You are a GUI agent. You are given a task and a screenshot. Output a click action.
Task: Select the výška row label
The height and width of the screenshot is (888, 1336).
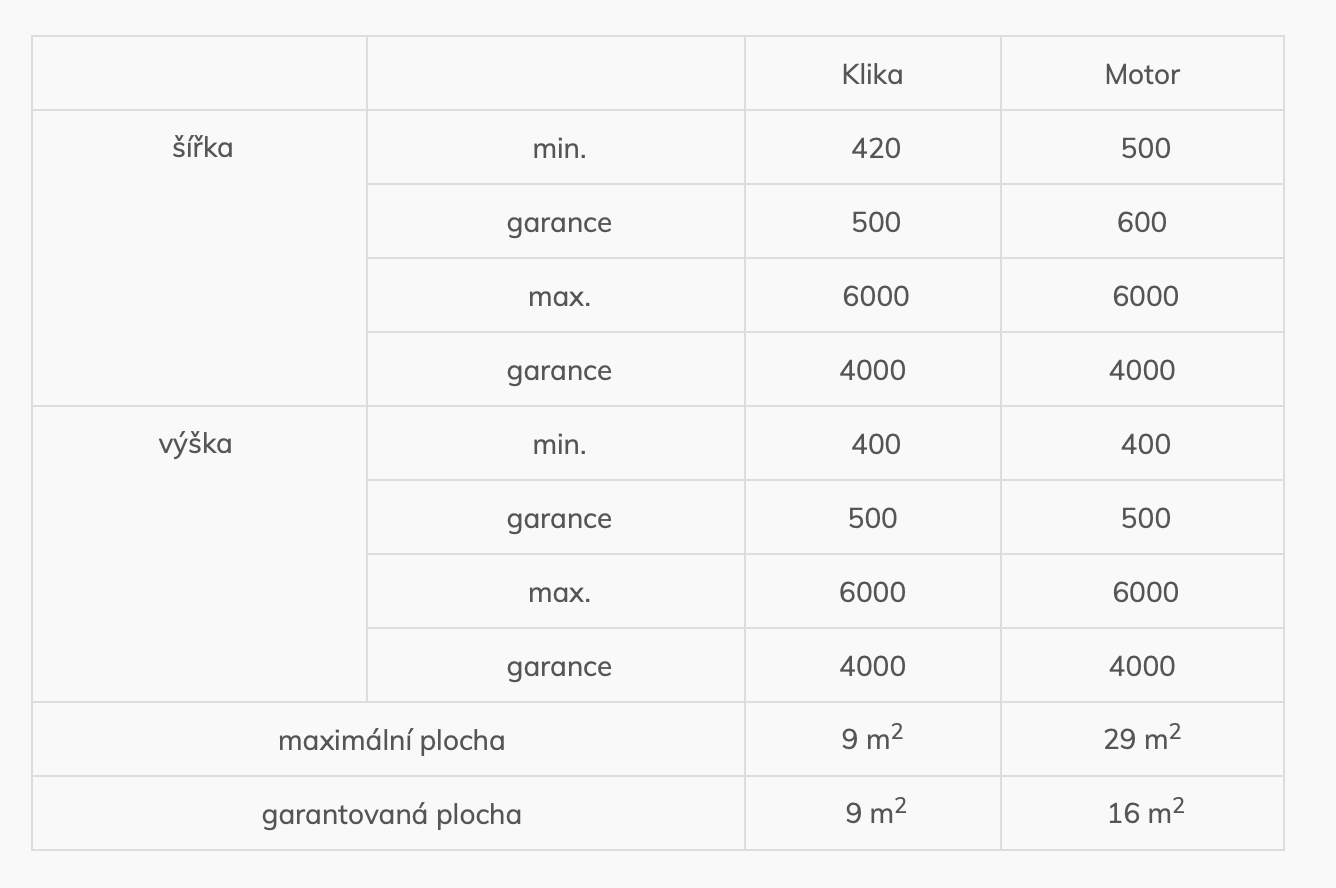195,444
